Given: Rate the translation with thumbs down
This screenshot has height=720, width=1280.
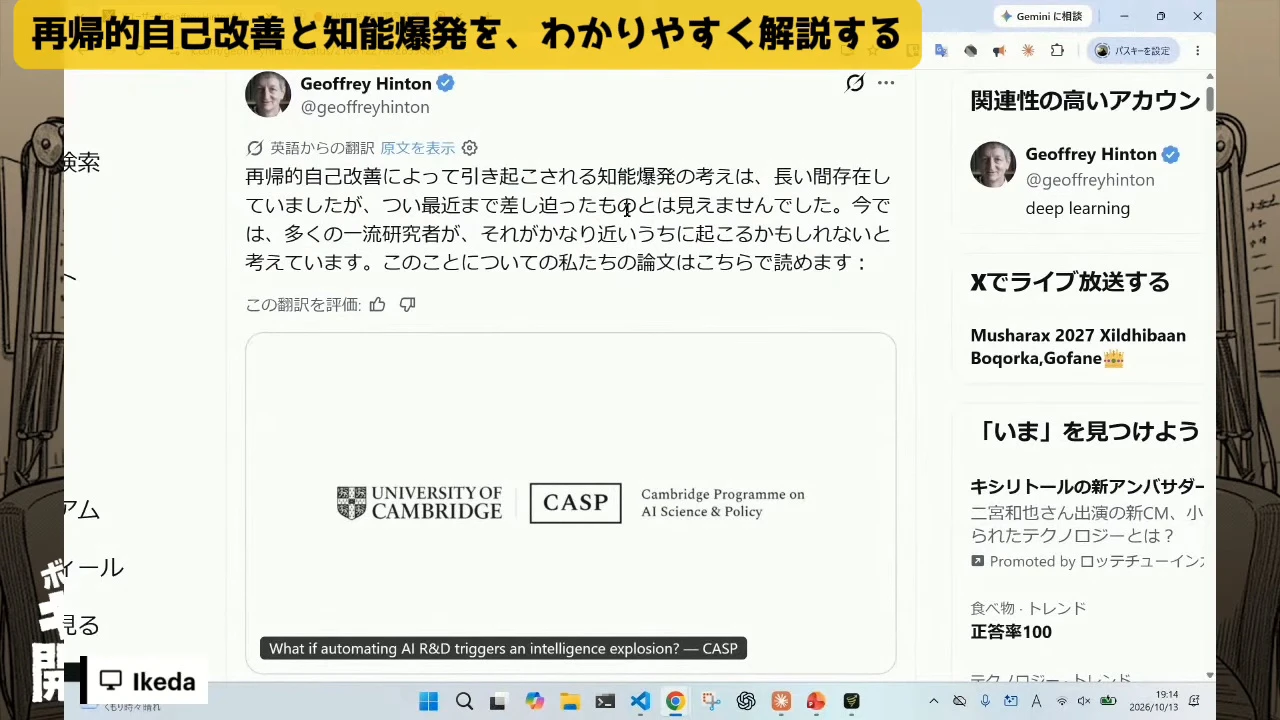Looking at the screenshot, I should 407,304.
